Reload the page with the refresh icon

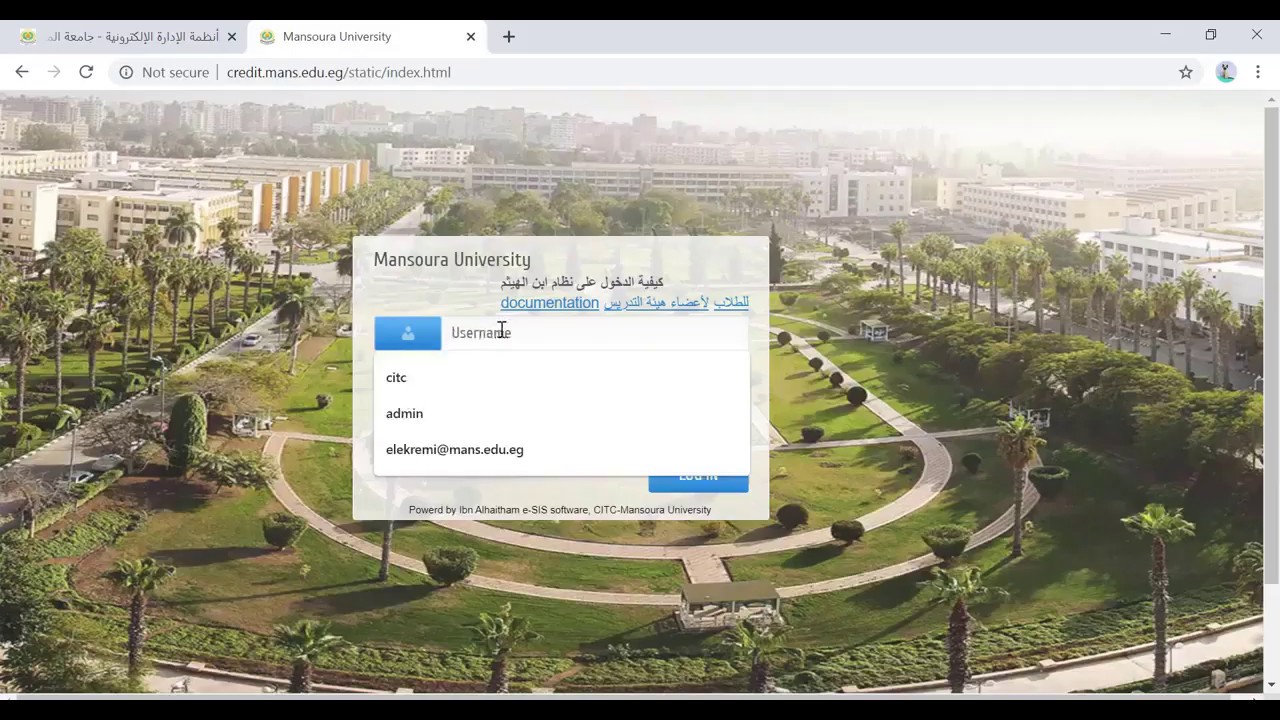pyautogui.click(x=86, y=72)
